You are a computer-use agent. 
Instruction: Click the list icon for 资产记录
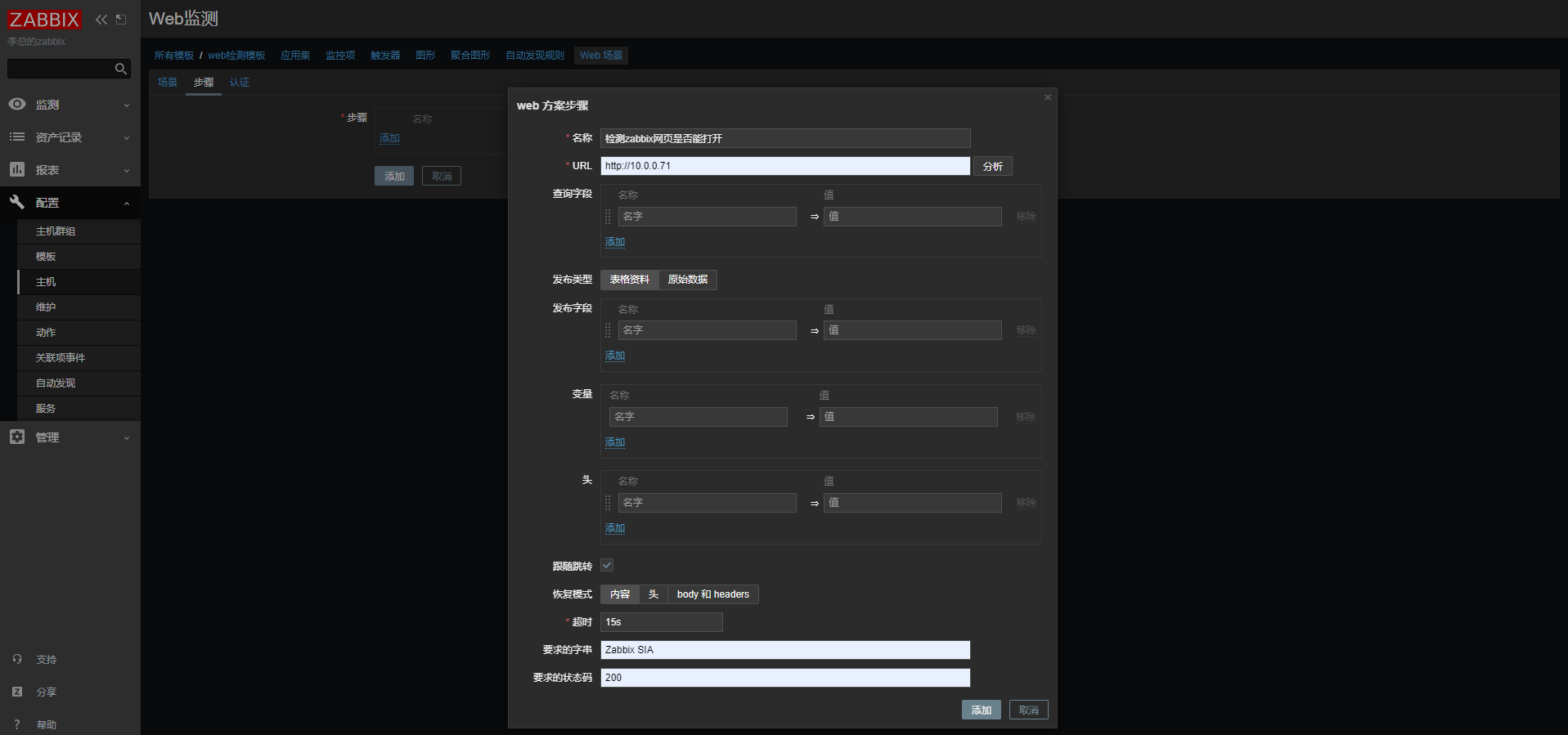coord(17,137)
